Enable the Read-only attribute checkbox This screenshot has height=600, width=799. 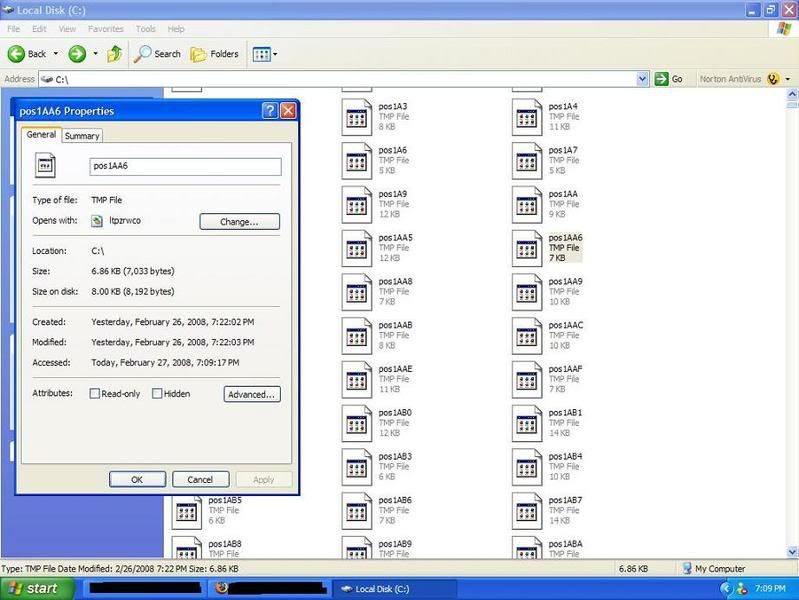95,394
